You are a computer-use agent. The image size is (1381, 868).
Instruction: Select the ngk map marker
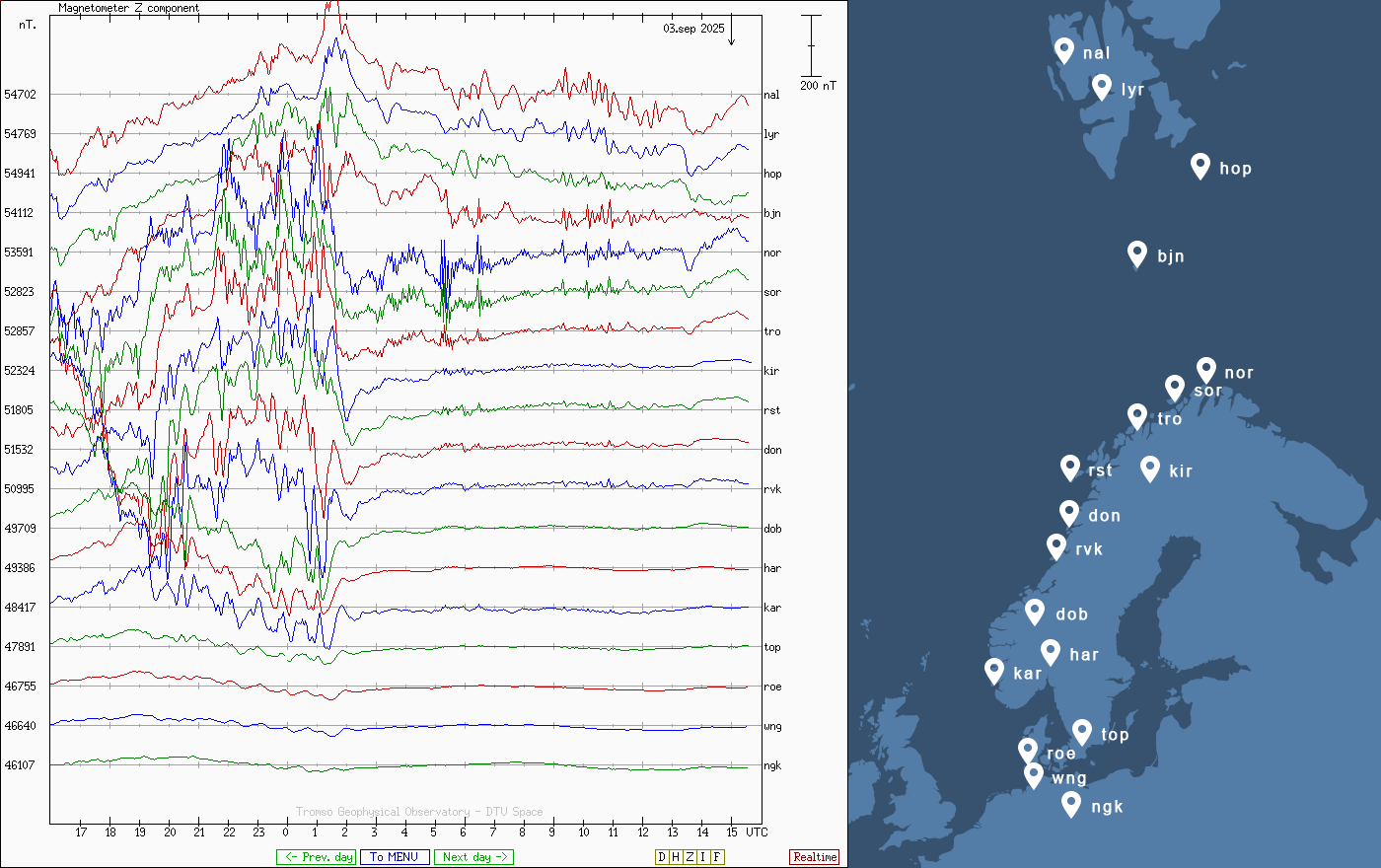[1071, 803]
